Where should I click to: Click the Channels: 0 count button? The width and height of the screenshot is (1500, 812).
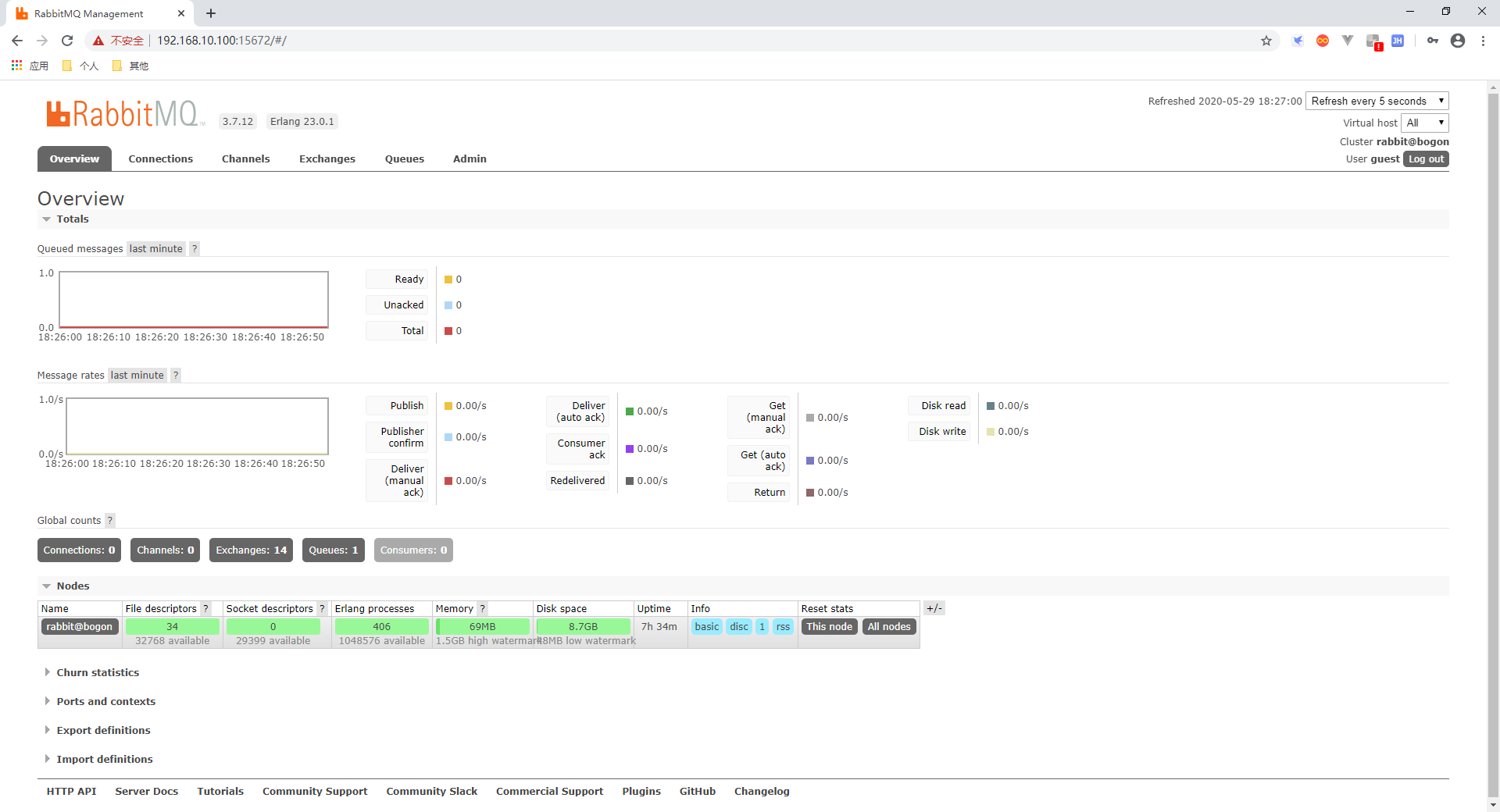pyautogui.click(x=165, y=550)
